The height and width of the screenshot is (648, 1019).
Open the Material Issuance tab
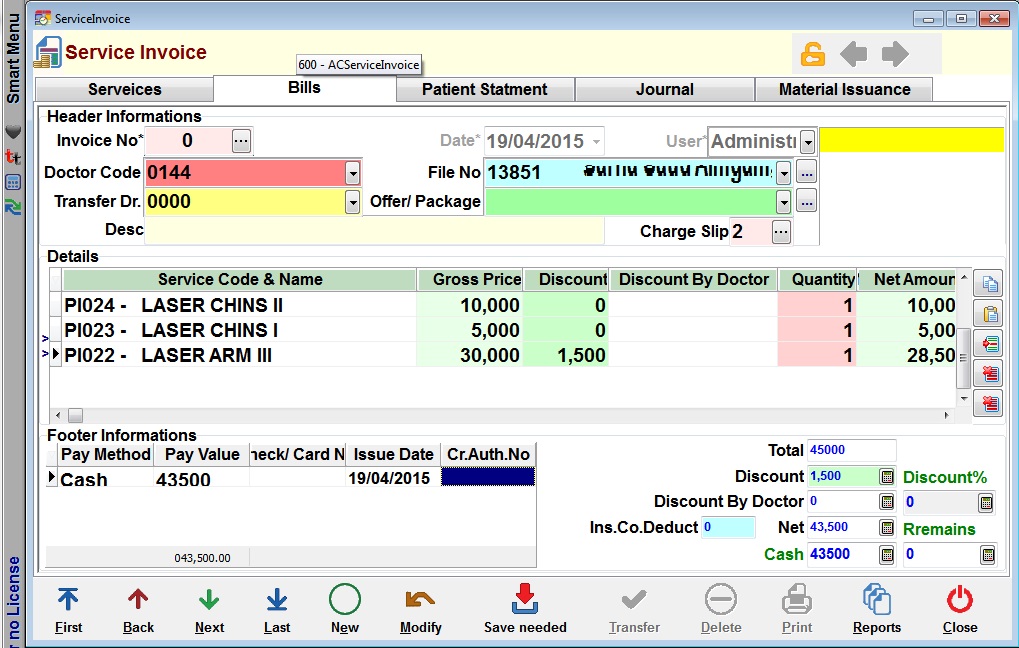point(844,89)
